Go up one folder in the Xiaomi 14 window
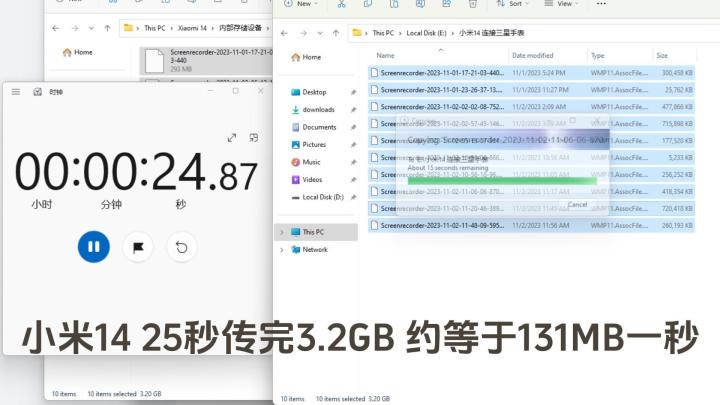Screen dimensions: 720x405 [x=107, y=28]
